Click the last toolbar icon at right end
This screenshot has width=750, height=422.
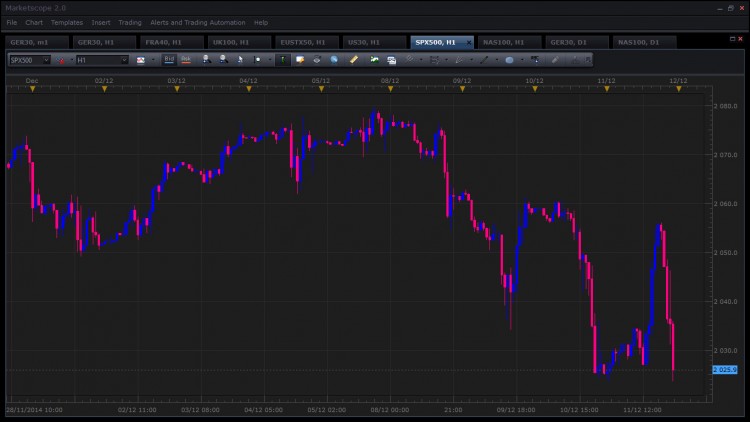(x=588, y=60)
